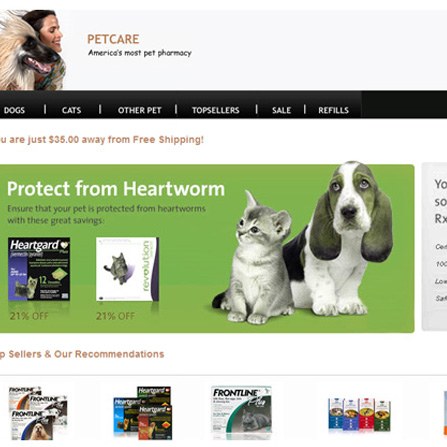The width and height of the screenshot is (447, 447).
Task: Open the Frontline multi-pack product thumbnail
Action: pyautogui.click(x=38, y=413)
